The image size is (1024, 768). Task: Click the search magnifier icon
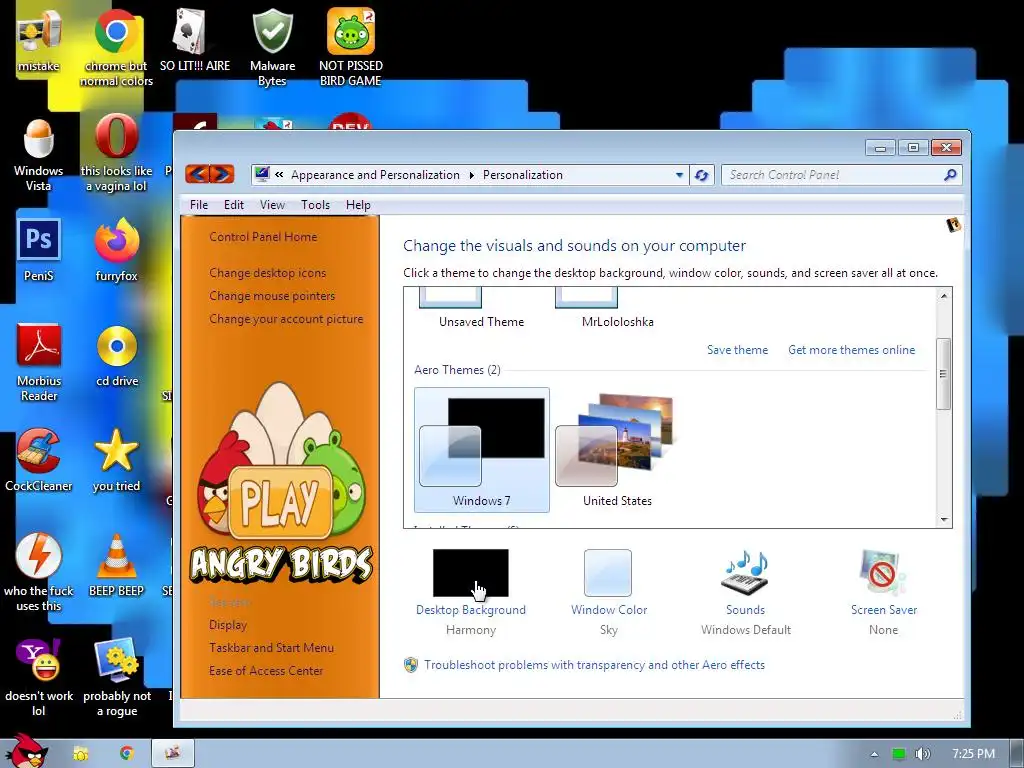950,175
